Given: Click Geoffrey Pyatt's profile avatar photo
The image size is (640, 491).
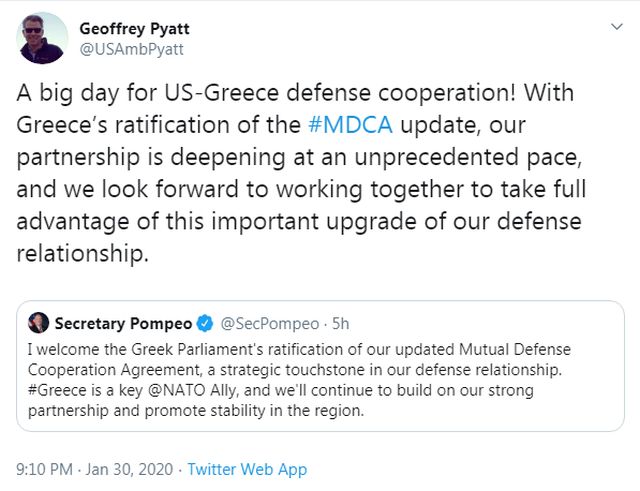Looking at the screenshot, I should 44,38.
